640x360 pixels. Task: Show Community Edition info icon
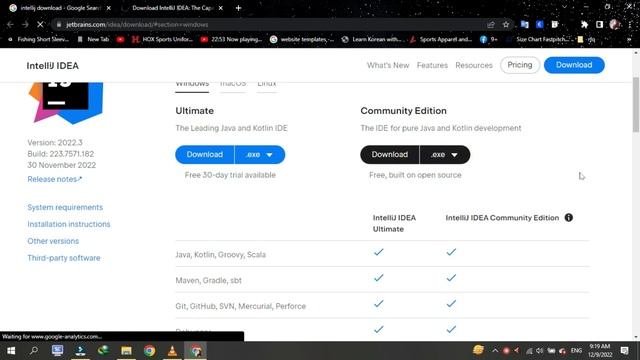[569, 218]
